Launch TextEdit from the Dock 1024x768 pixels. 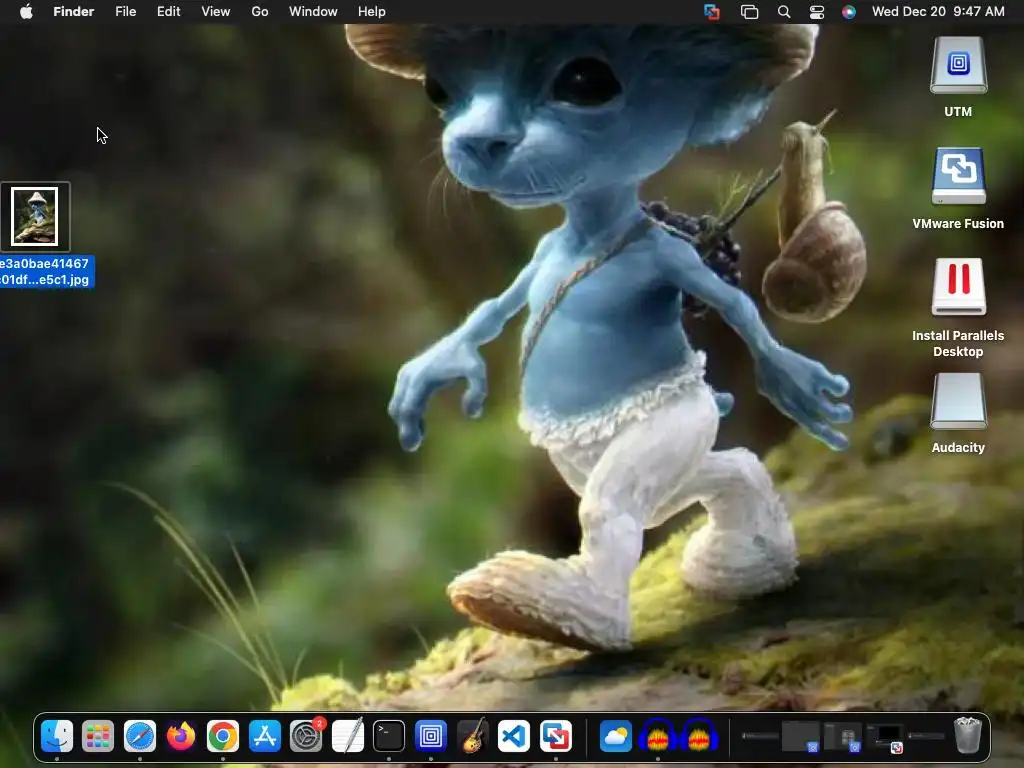(347, 736)
